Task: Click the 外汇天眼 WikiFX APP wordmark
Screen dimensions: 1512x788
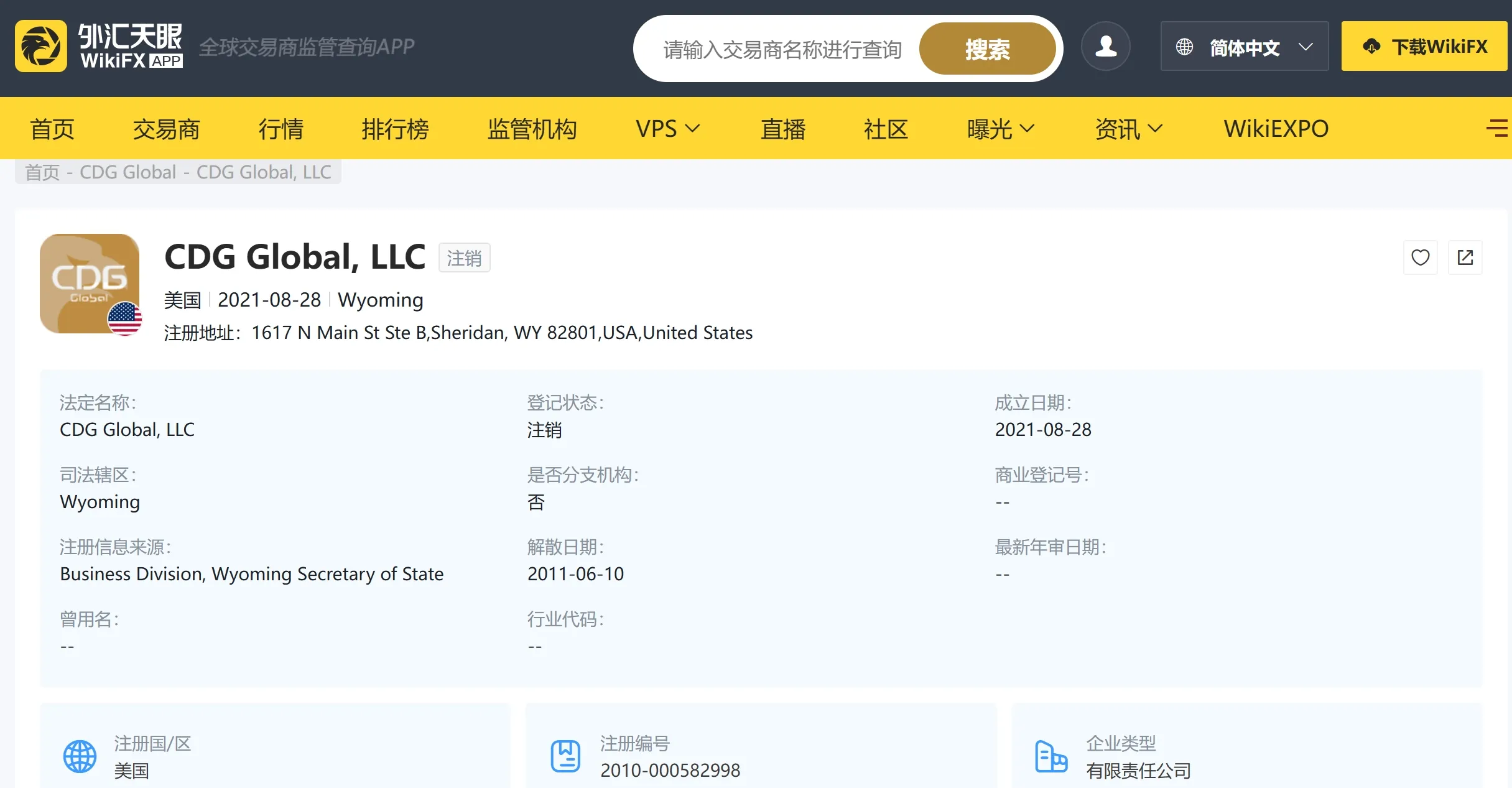Action: click(131, 46)
